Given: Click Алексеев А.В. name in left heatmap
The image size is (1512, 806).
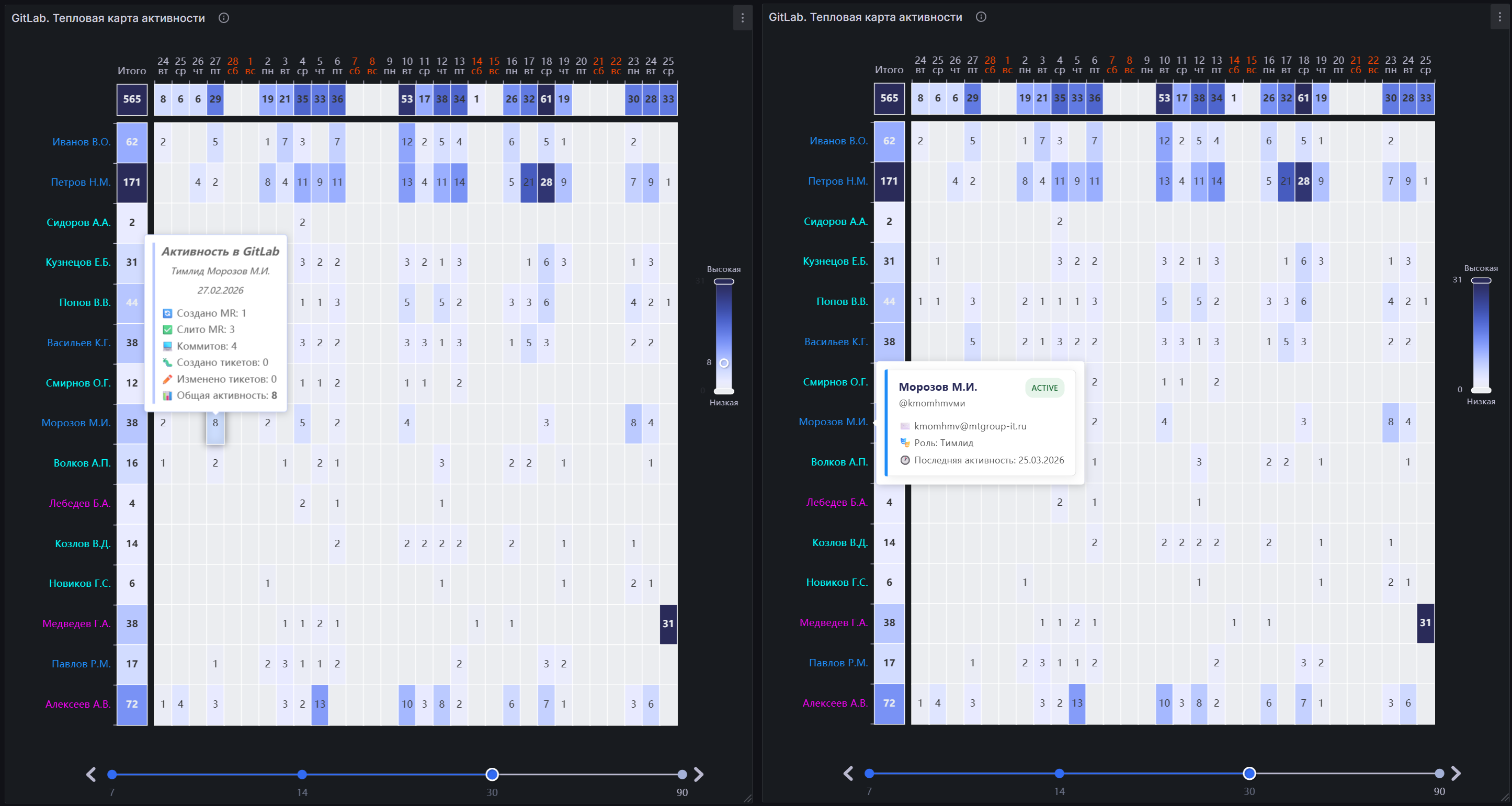Looking at the screenshot, I should pyautogui.click(x=78, y=704).
